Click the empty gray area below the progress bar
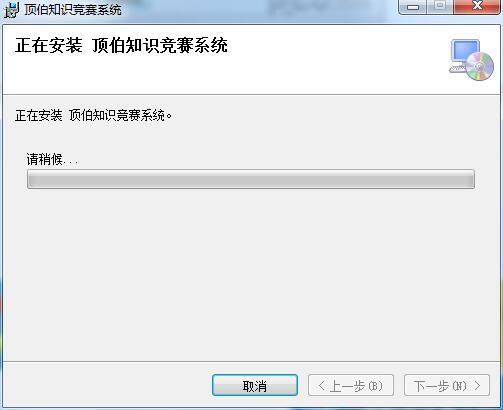 (251, 273)
